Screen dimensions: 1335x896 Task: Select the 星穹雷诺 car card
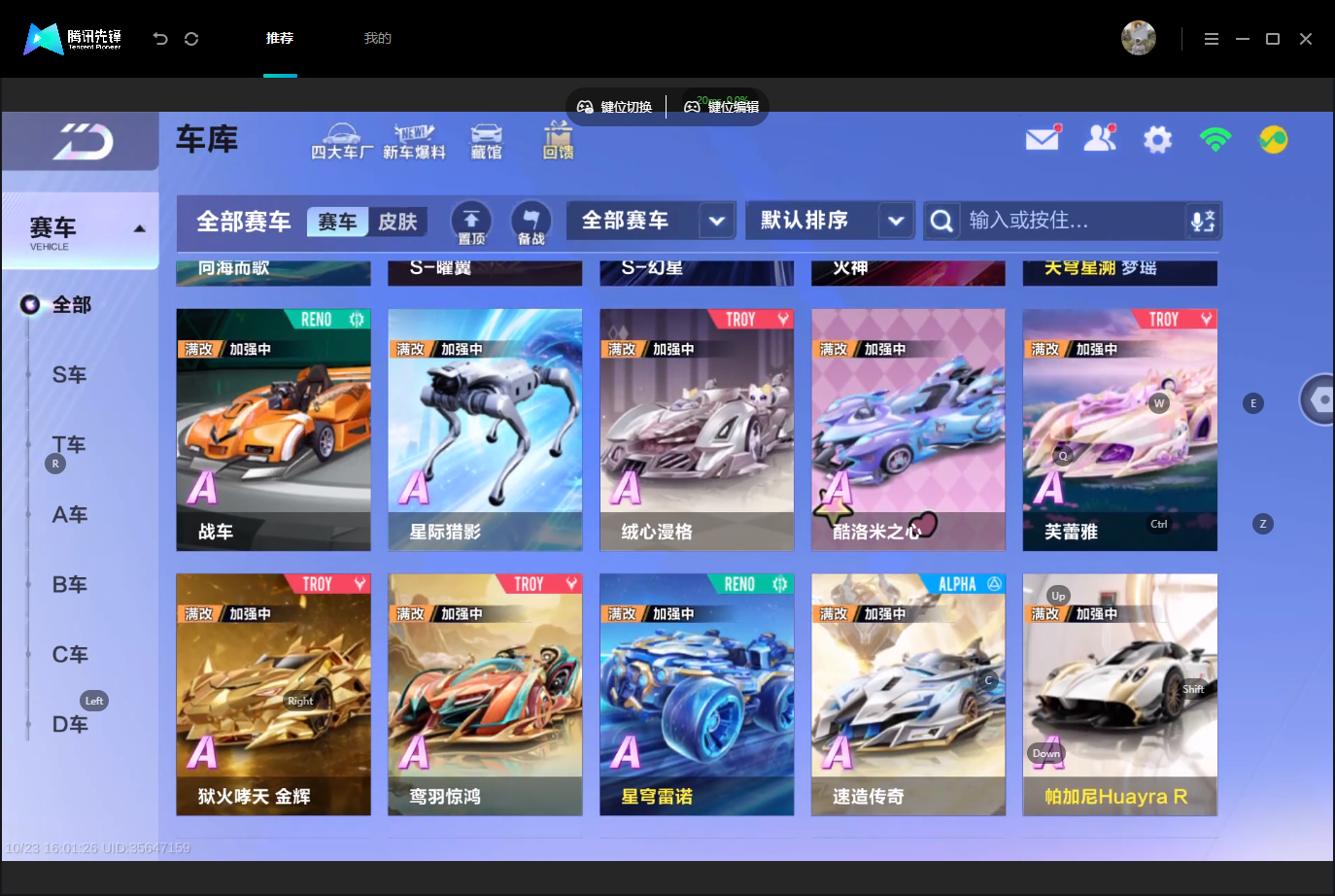pos(697,694)
